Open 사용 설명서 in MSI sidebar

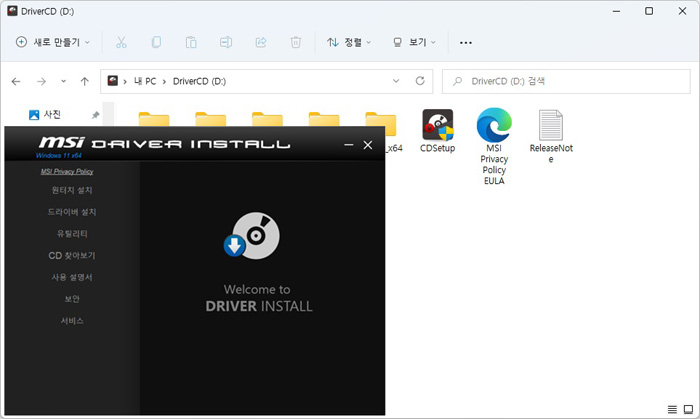click(72, 277)
